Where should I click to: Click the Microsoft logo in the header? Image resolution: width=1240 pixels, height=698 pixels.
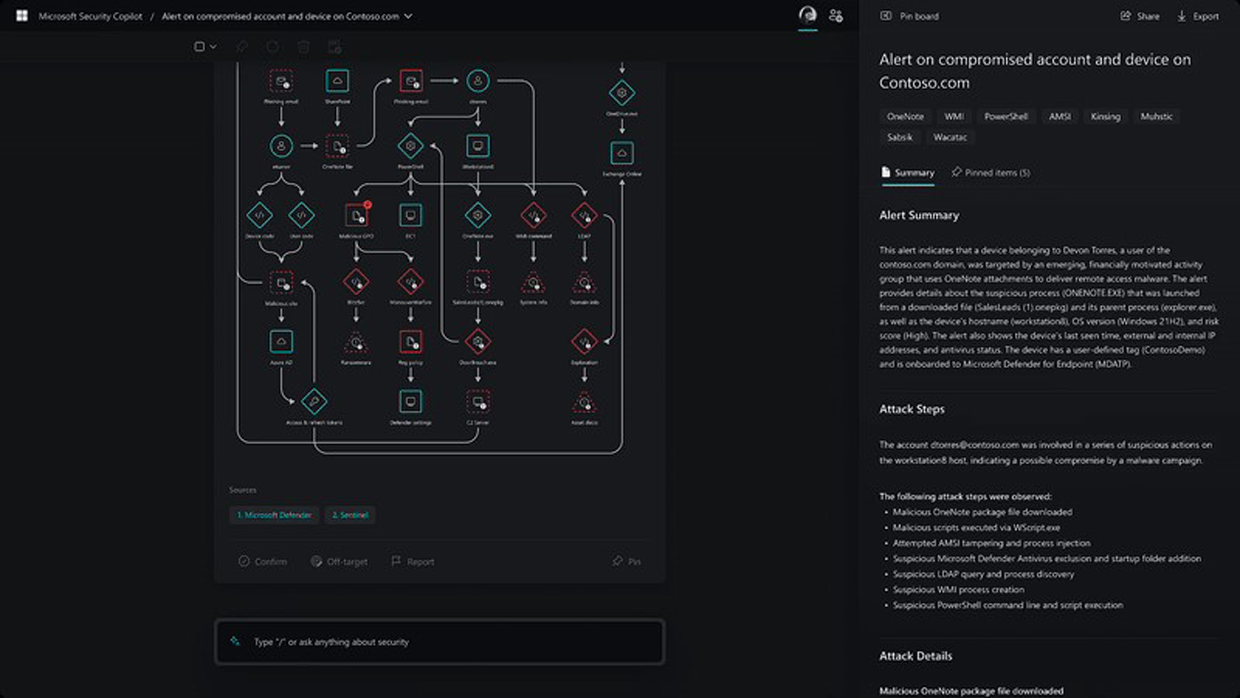(21, 16)
